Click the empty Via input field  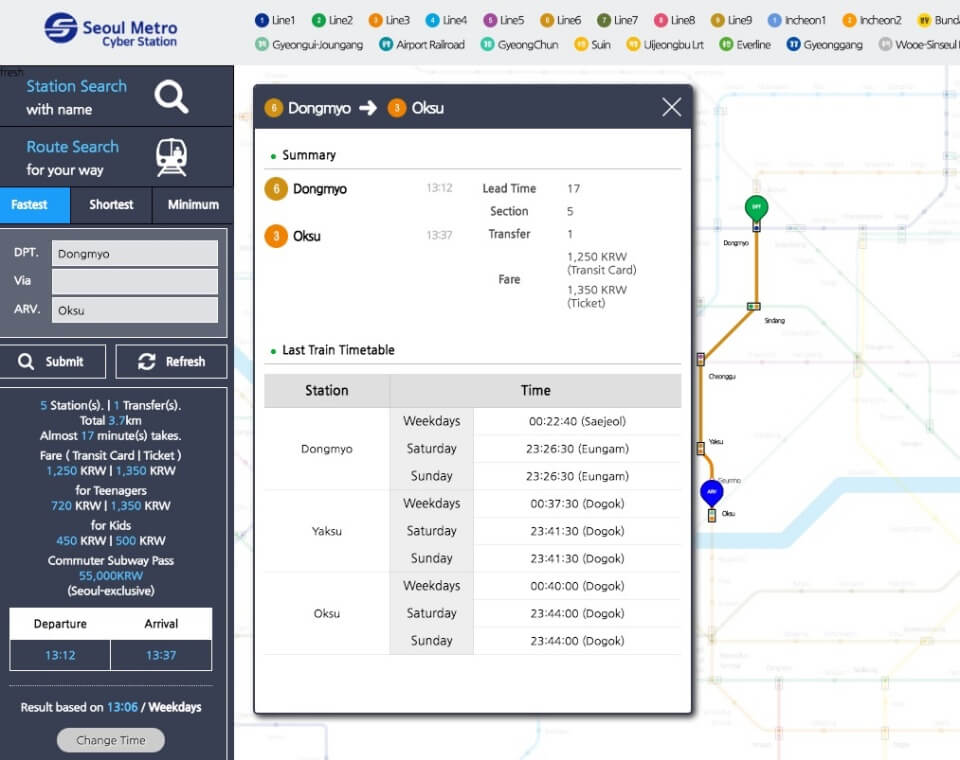pos(134,282)
